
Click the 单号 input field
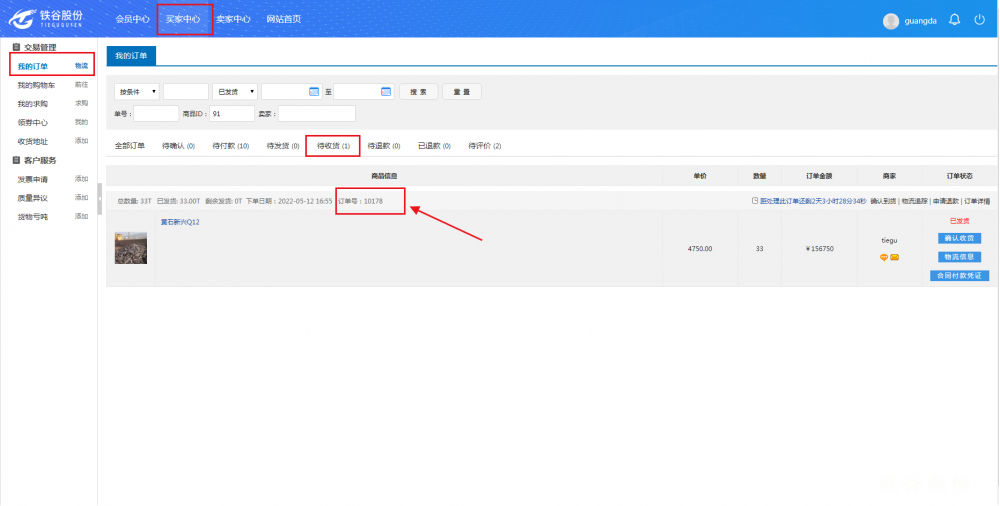coord(156,114)
